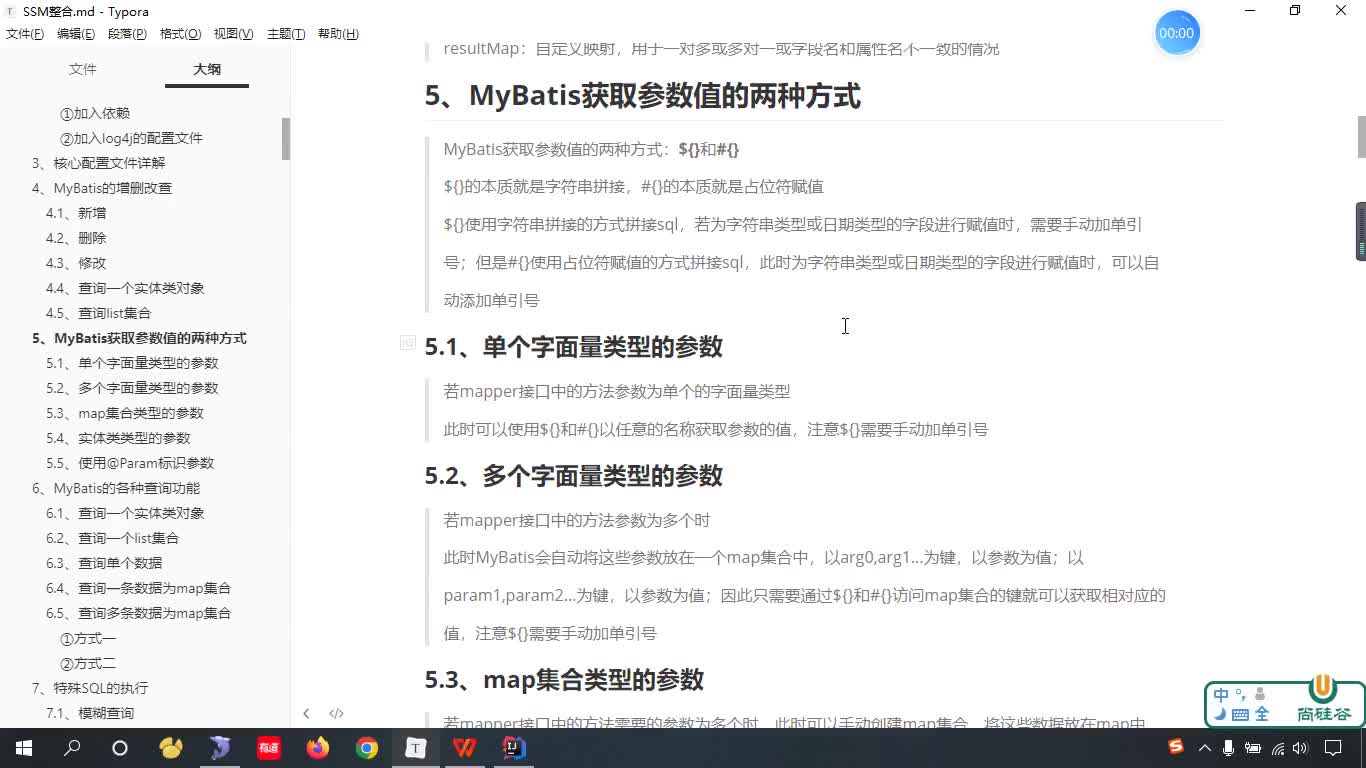Go to outline 5.3、map集合类型的参数
Image resolution: width=1366 pixels, height=768 pixels.
[125, 413]
